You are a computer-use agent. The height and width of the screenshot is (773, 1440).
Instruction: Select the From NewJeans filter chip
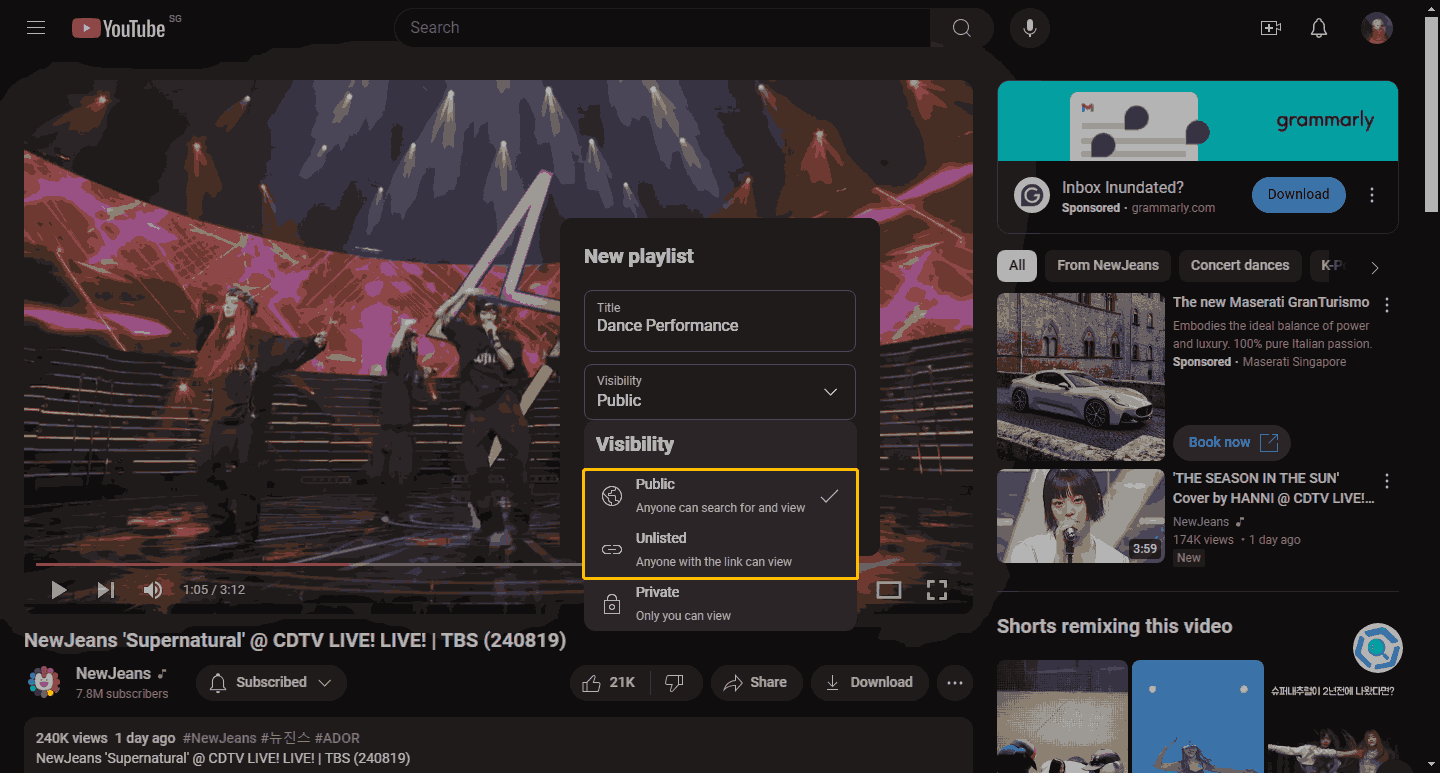pos(1108,266)
